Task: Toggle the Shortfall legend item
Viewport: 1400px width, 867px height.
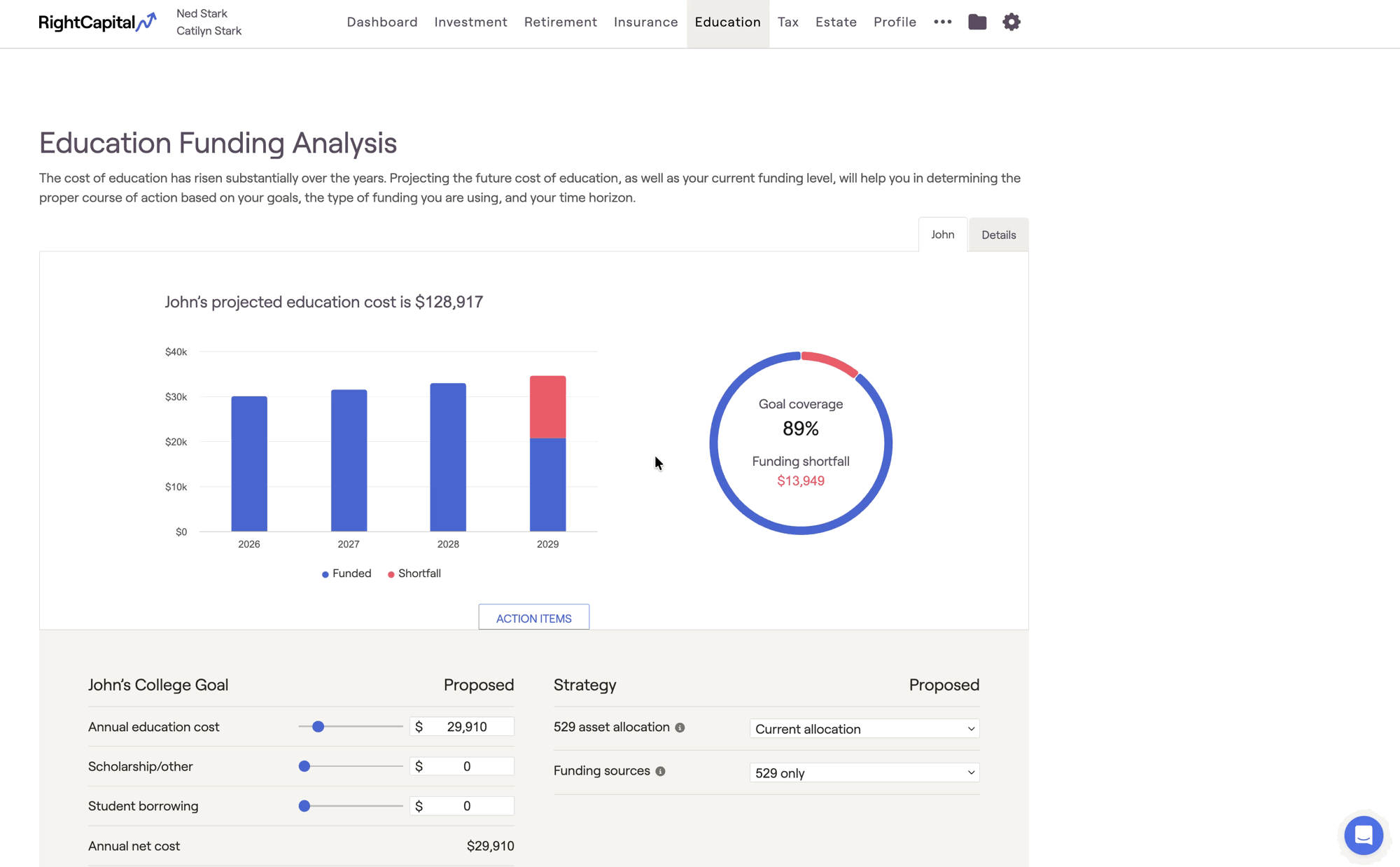Action: coord(414,574)
